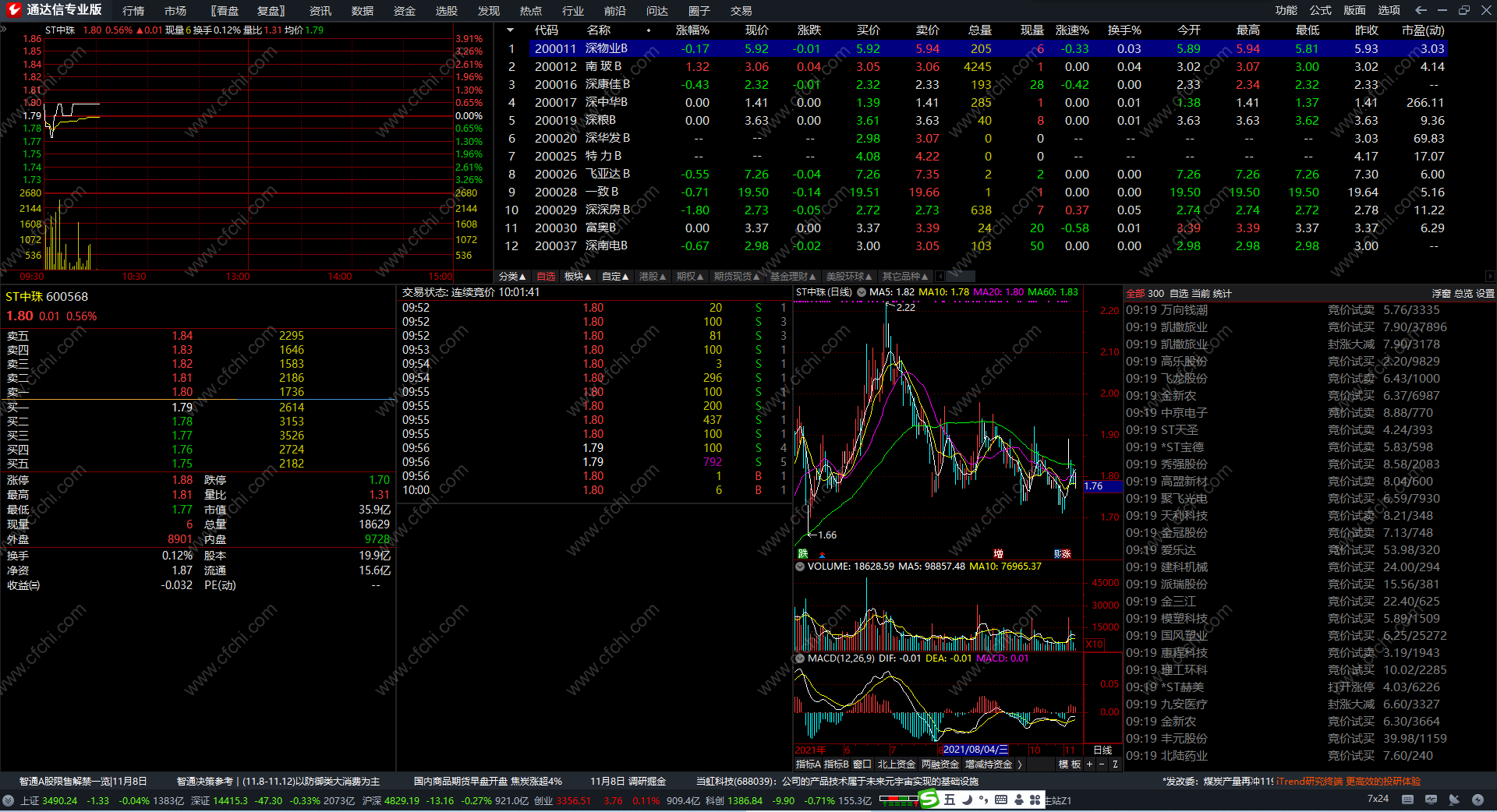Click status bar satellite dish icon
This screenshot has height=812, width=1497.
click(1454, 800)
